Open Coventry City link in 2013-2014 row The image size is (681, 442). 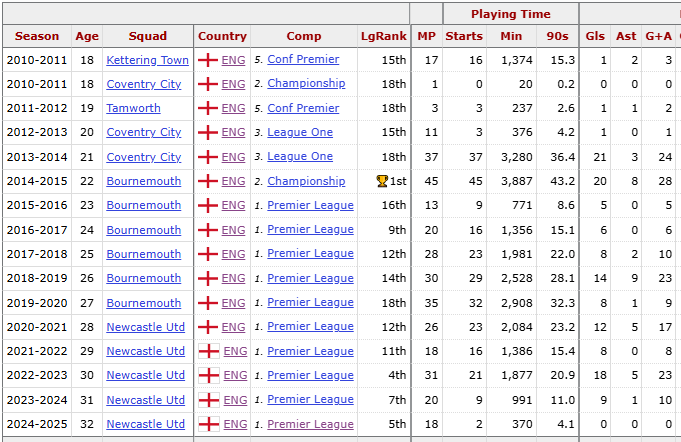144,157
